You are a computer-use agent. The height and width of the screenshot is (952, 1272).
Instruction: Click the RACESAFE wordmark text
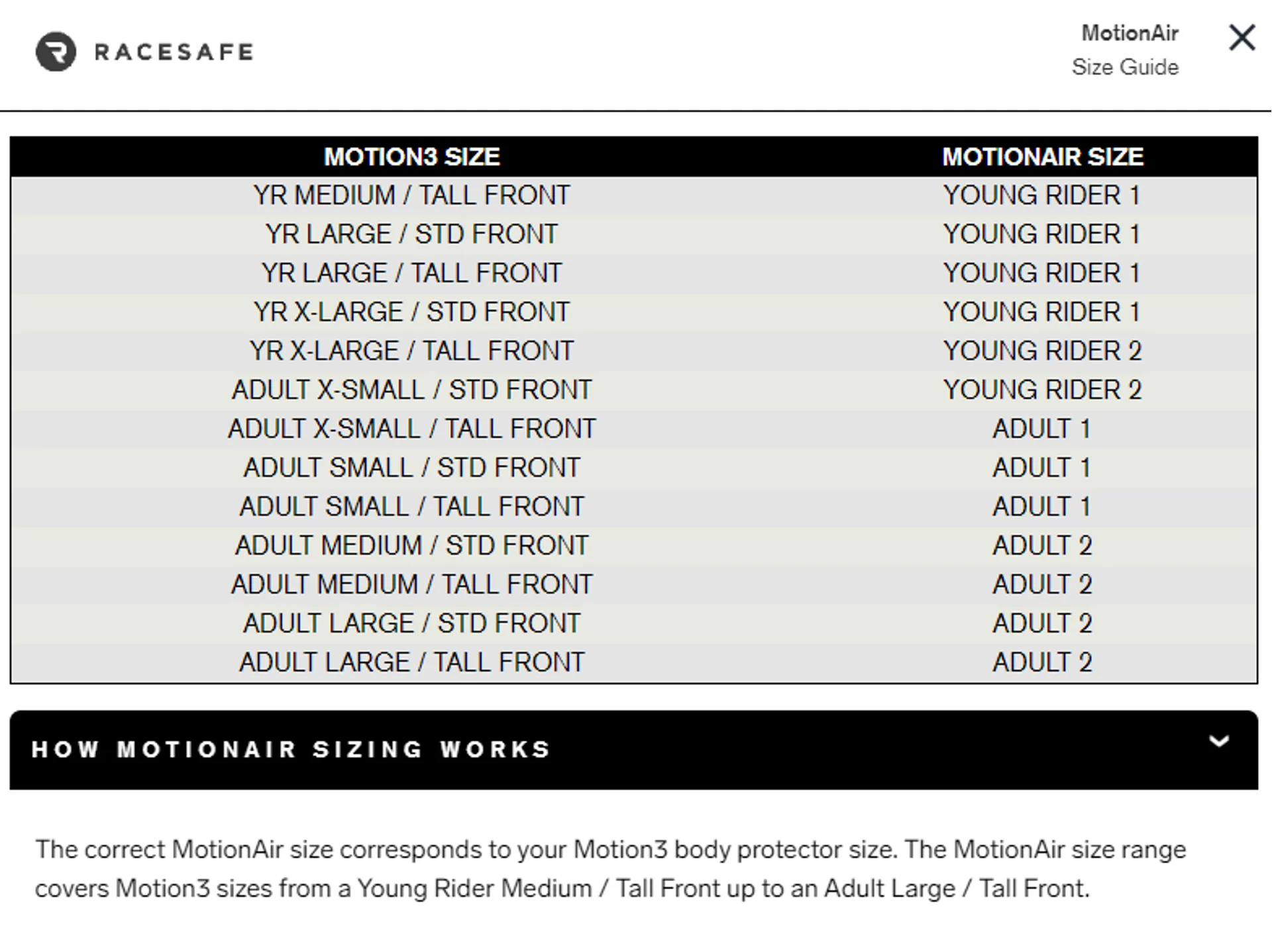click(174, 52)
